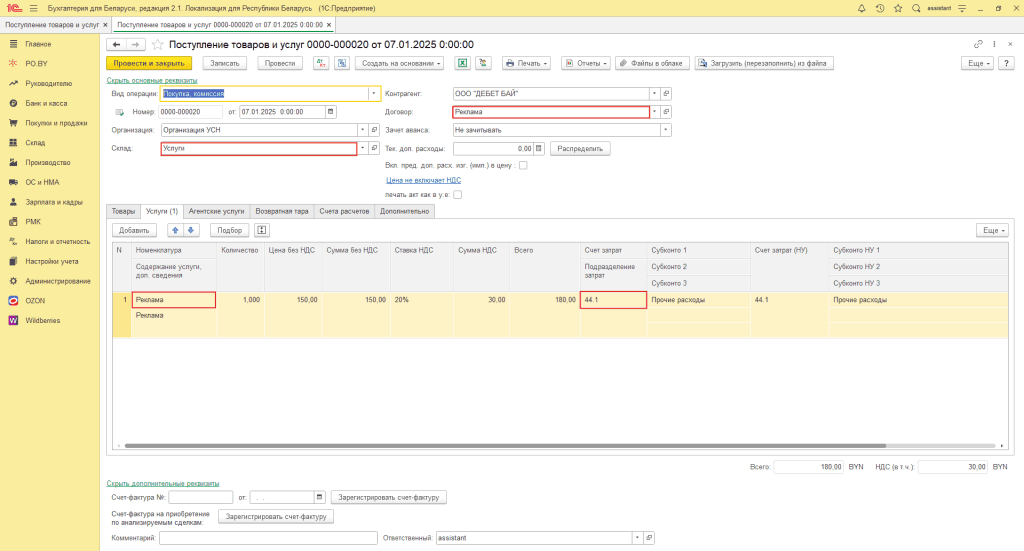Click the notifications bell icon

861,8
